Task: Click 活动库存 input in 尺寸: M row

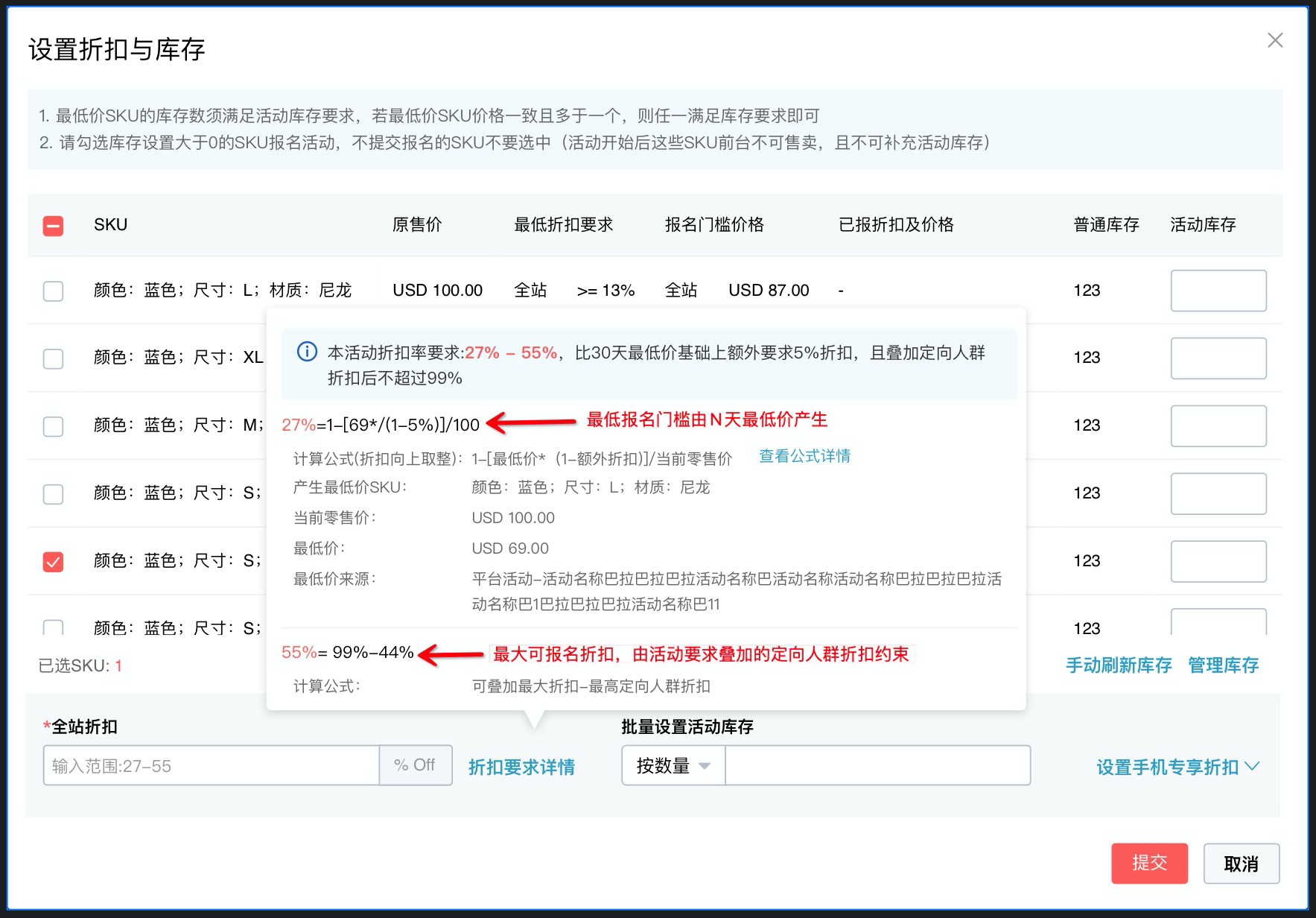Action: pyautogui.click(x=1218, y=426)
